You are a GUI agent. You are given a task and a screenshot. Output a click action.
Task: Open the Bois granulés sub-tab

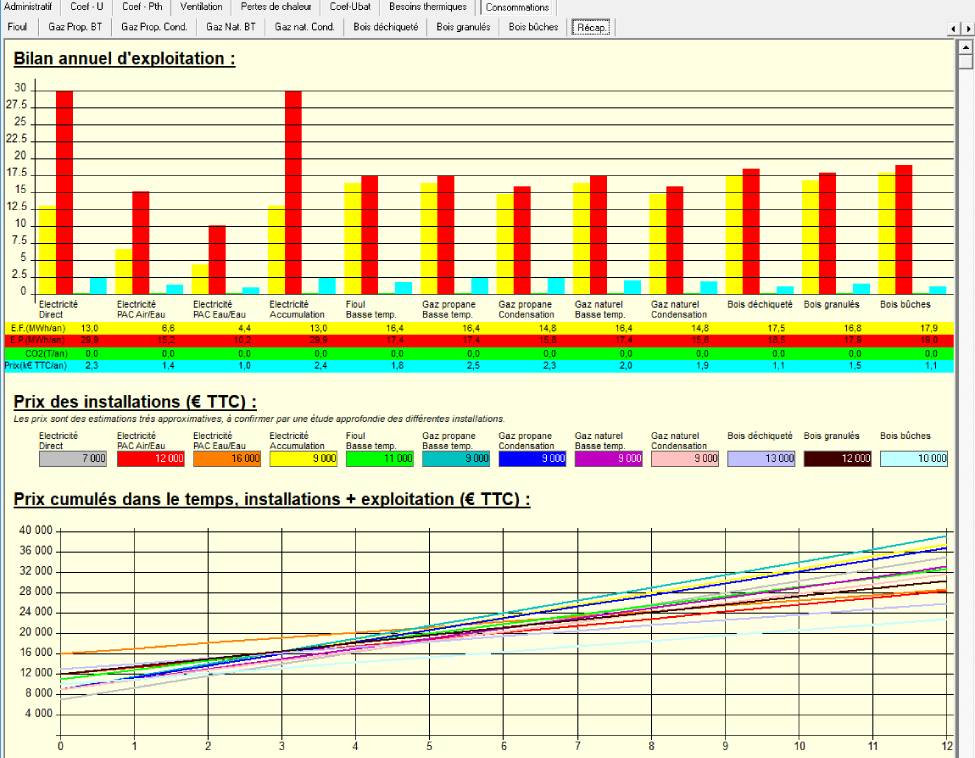pos(463,27)
